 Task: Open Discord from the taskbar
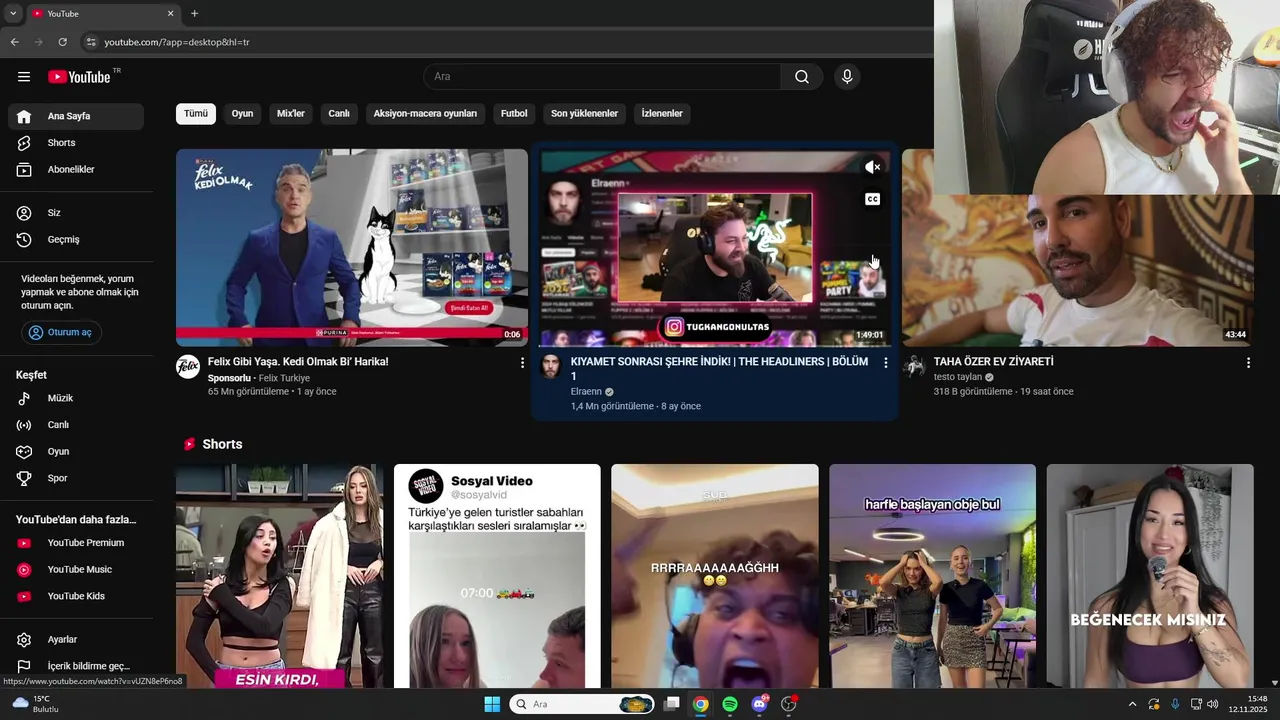tap(759, 704)
